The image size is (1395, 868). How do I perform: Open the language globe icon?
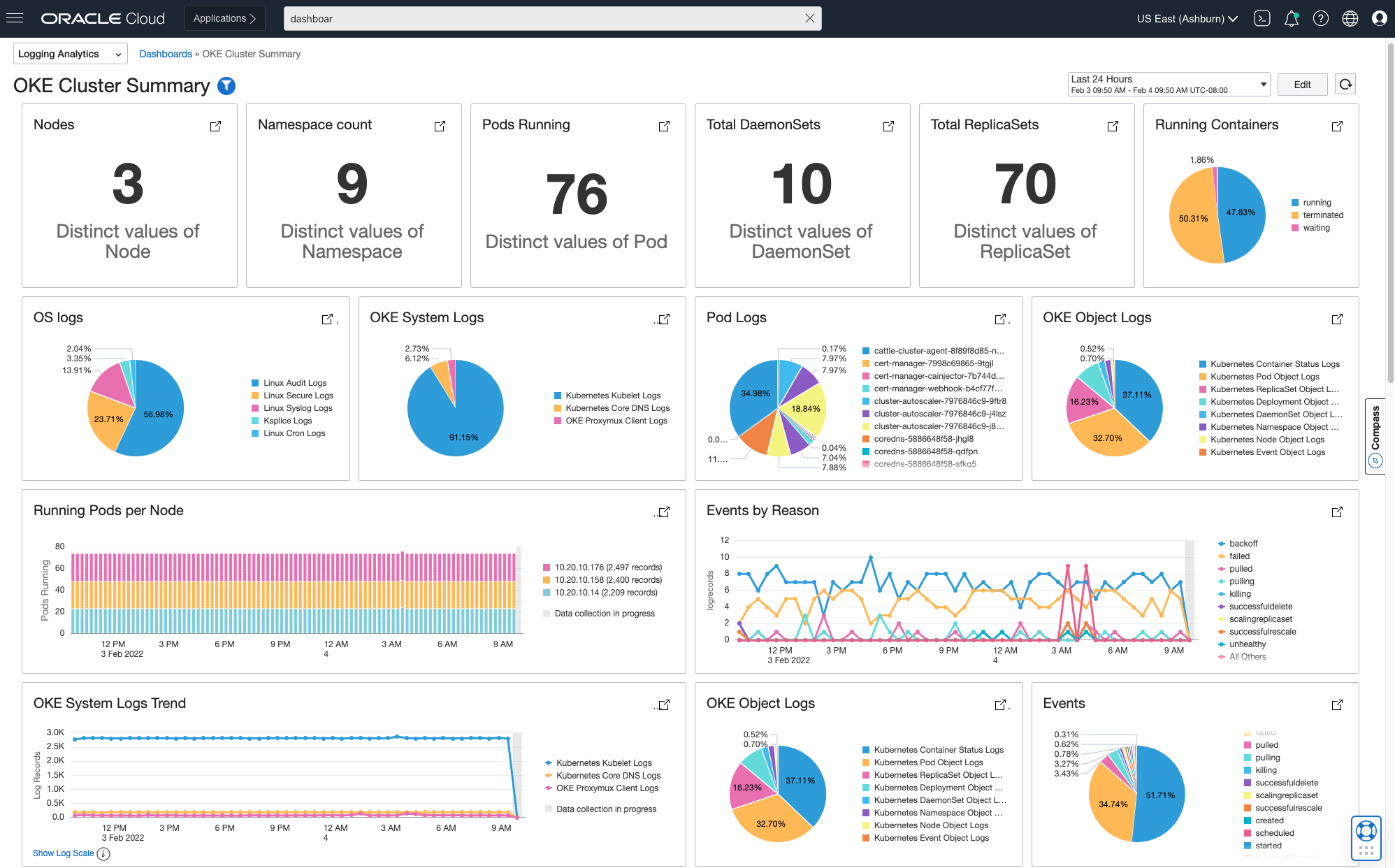[1350, 19]
